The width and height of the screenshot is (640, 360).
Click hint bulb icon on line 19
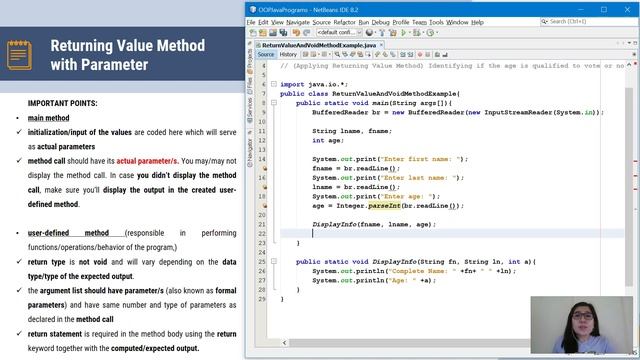[x=264, y=206]
